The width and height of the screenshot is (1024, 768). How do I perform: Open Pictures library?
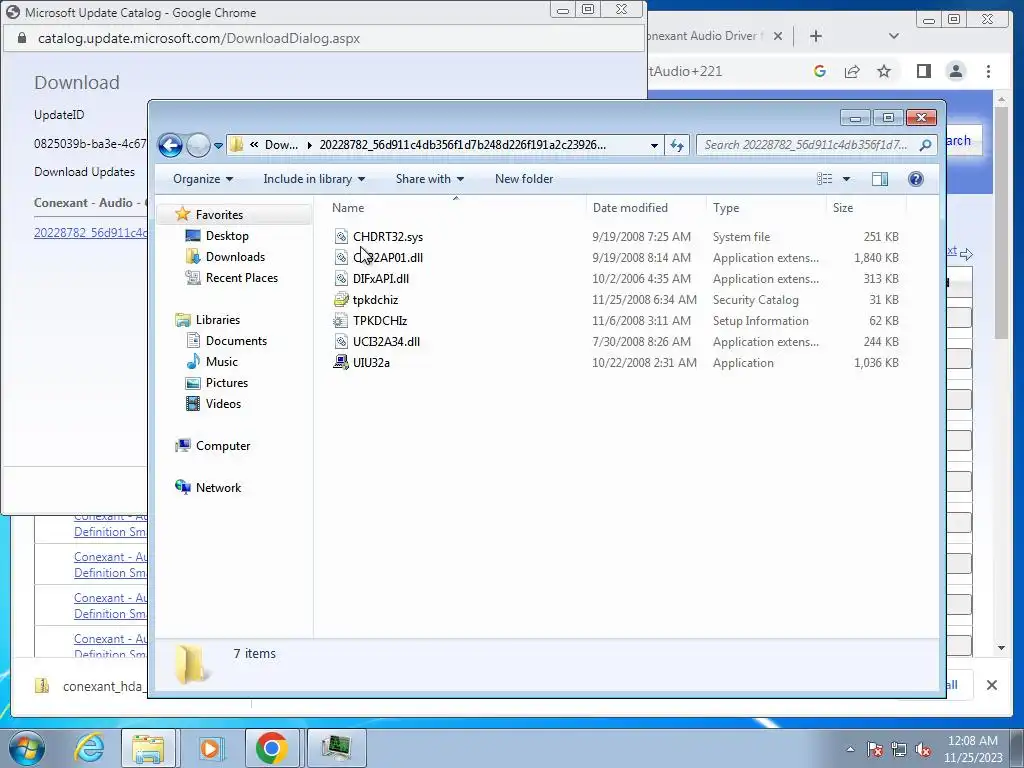(x=227, y=383)
